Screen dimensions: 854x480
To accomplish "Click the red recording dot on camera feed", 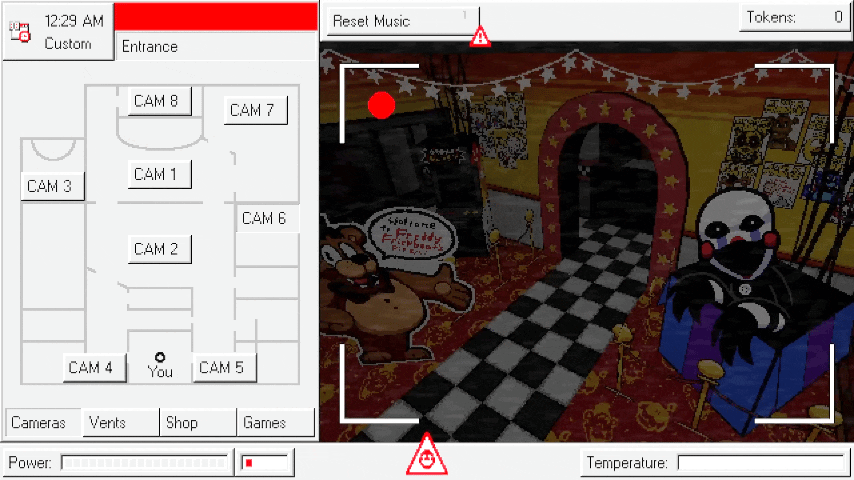I will pyautogui.click(x=381, y=105).
